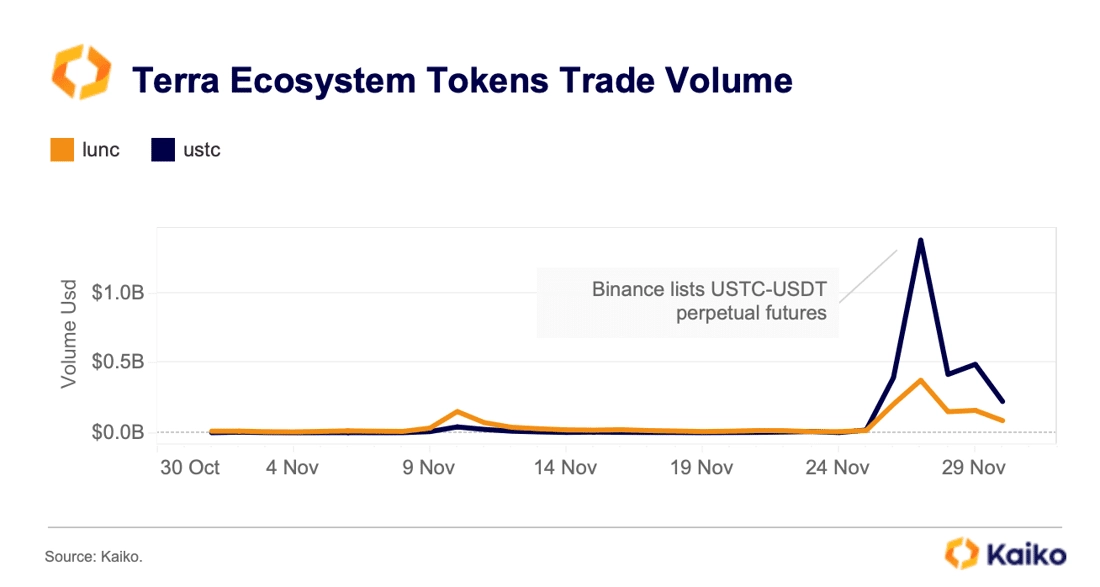Image resolution: width=1100 pixels, height=587 pixels.
Task: Click the lunc peak near 10 Nov
Action: point(457,412)
